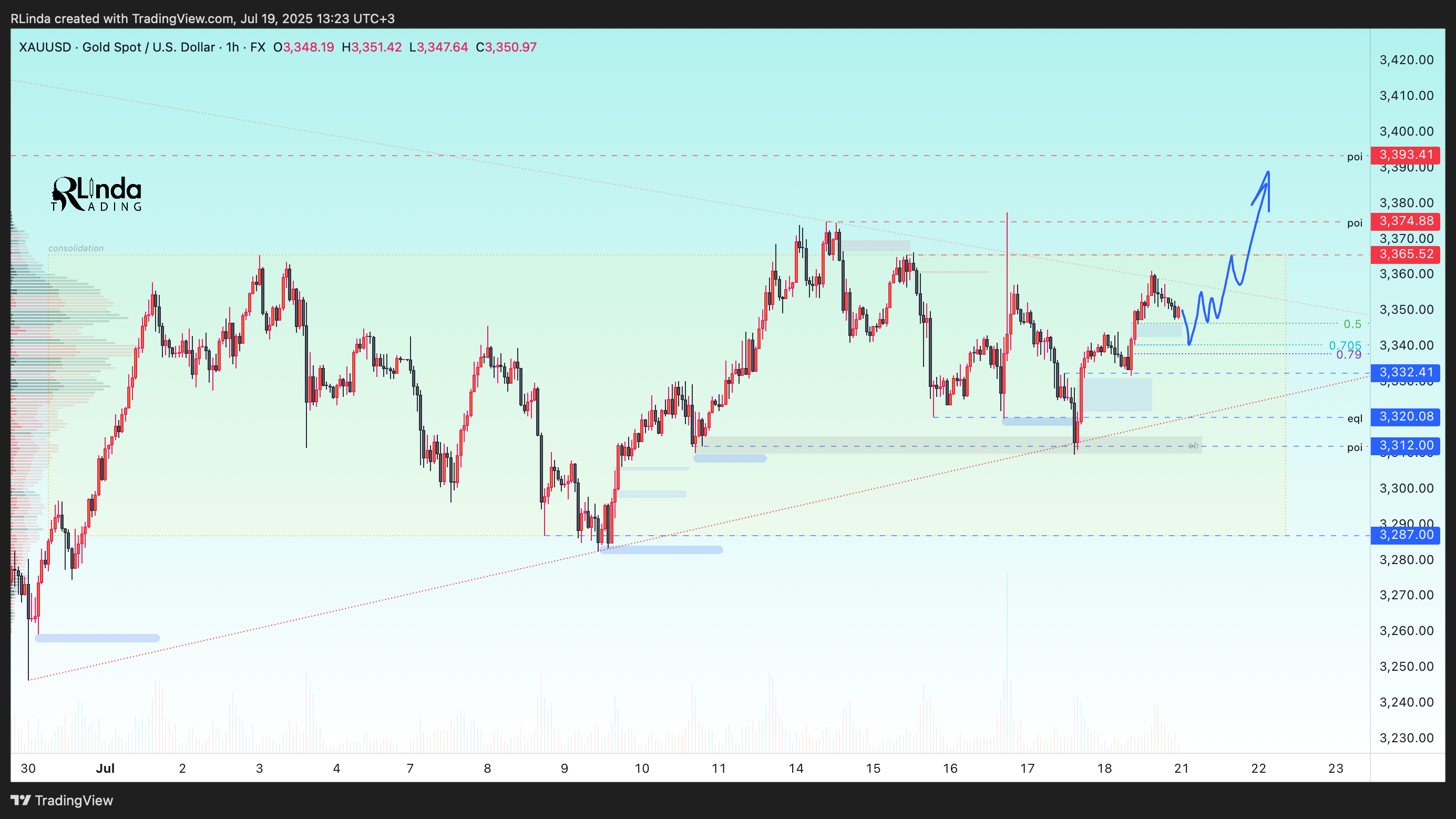The height and width of the screenshot is (819, 1456).
Task: Click the 30 date on time axis
Action: 28,768
